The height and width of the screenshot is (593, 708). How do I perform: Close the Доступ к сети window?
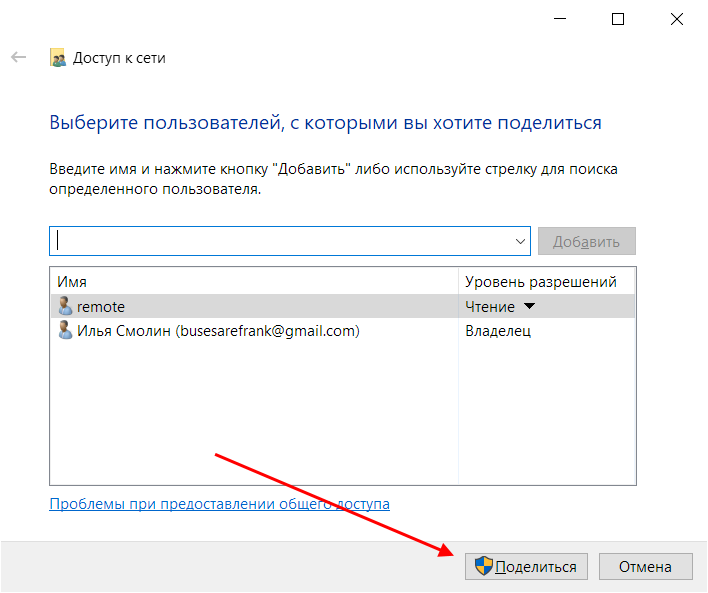point(676,19)
